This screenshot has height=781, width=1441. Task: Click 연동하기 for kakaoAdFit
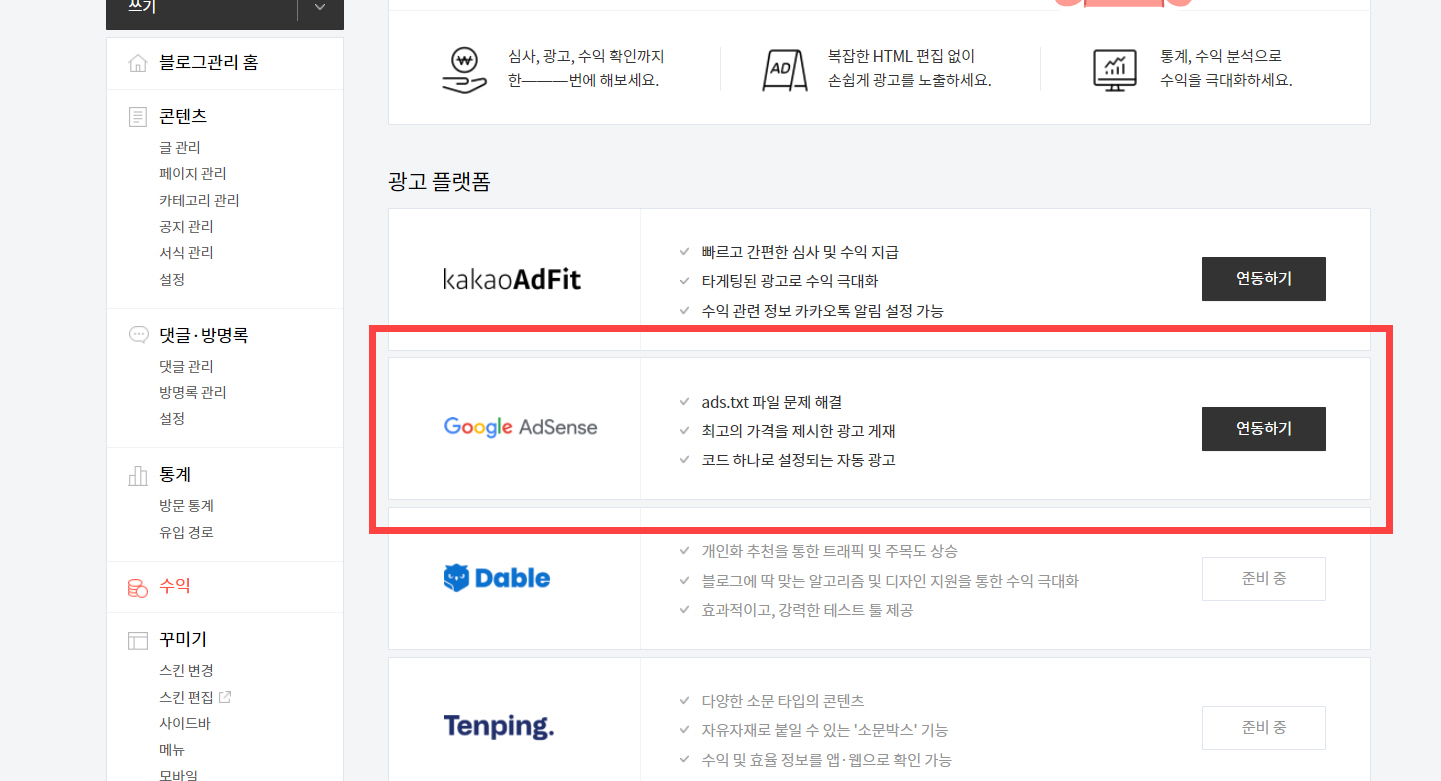tap(1264, 279)
